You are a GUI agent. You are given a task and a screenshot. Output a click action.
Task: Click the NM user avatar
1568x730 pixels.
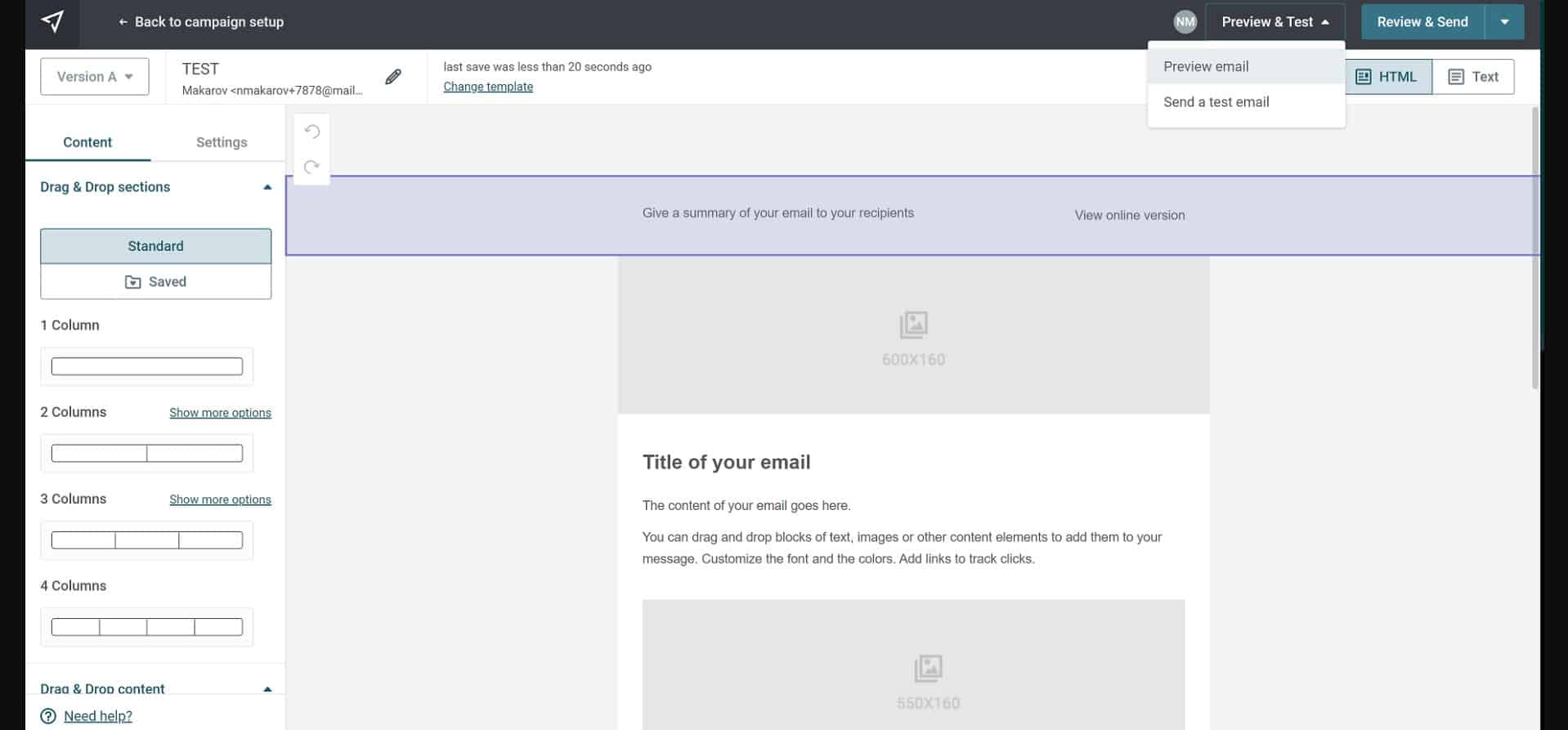[1185, 22]
